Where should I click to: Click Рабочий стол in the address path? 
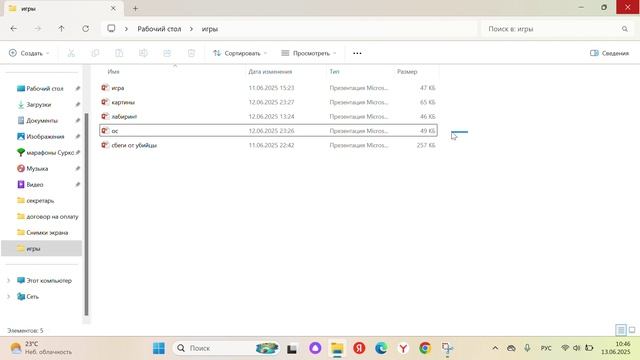159,29
